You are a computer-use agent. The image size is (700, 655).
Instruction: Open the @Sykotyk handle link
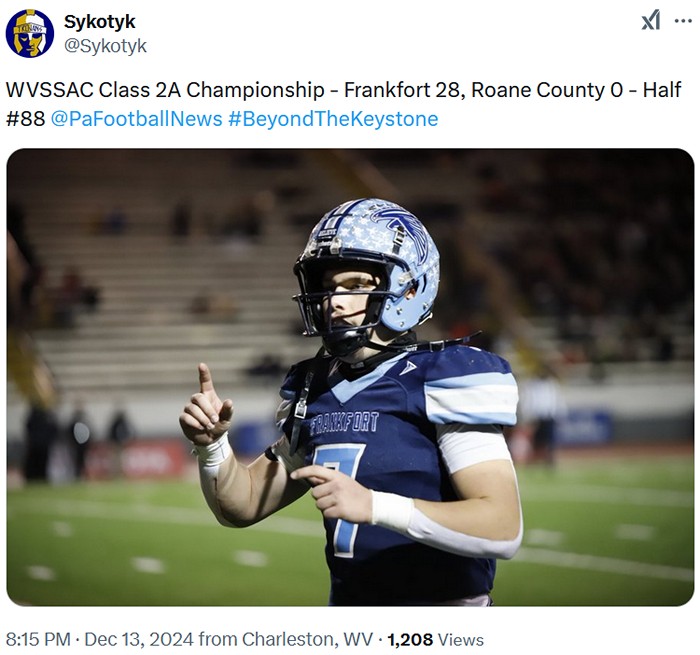pyautogui.click(x=105, y=46)
